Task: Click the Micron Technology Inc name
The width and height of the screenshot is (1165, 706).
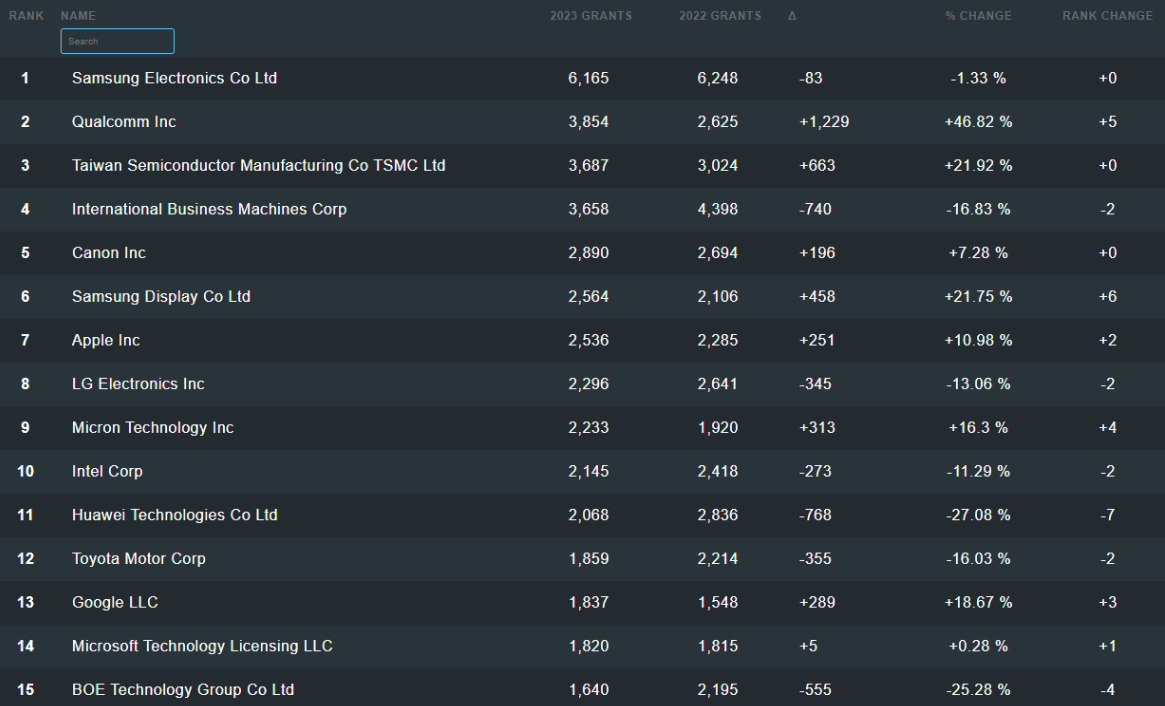Action: coord(152,428)
